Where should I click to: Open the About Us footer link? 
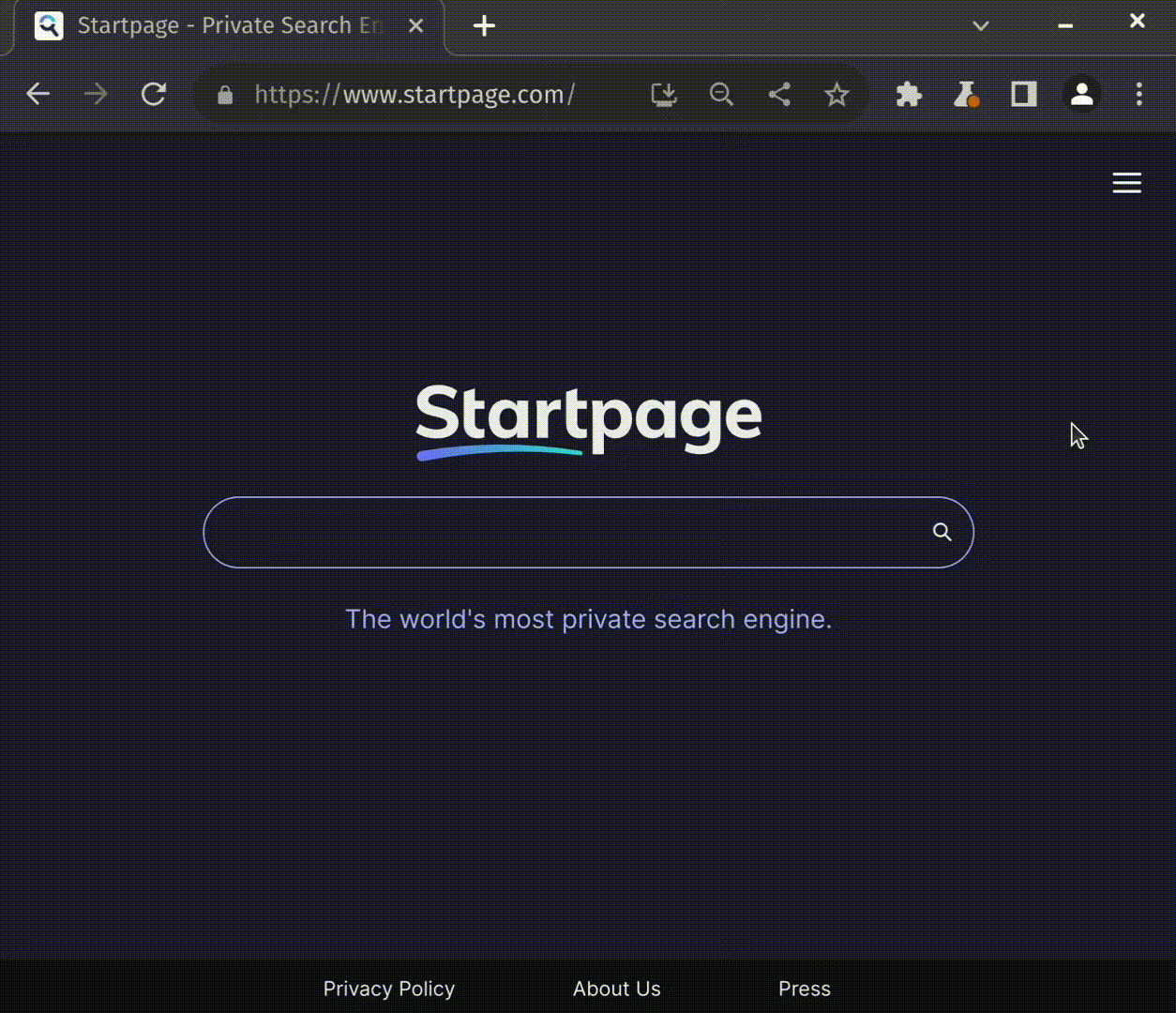616,989
